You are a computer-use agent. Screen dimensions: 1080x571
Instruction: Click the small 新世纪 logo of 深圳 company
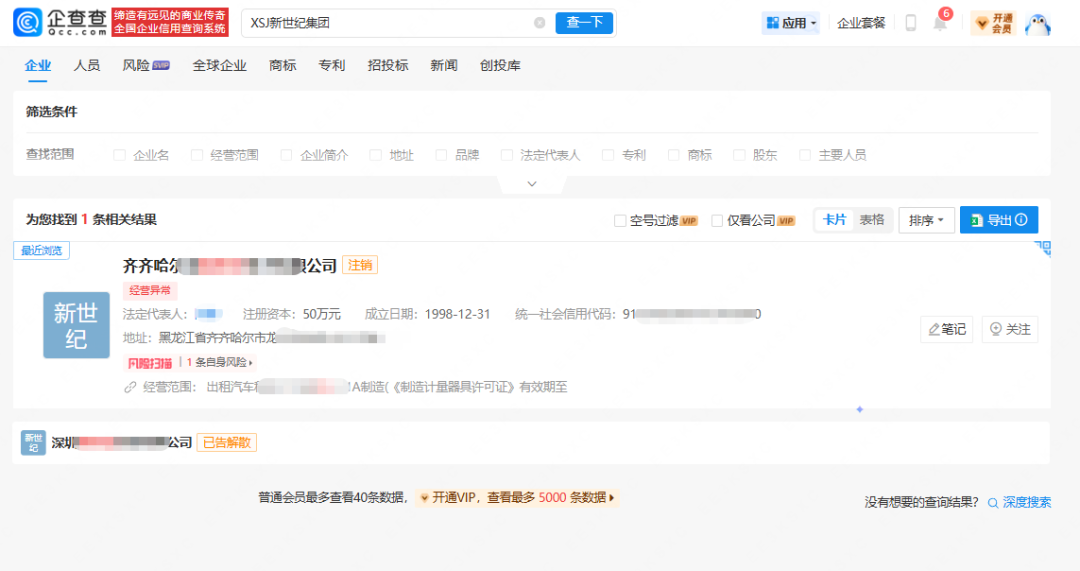pyautogui.click(x=33, y=442)
